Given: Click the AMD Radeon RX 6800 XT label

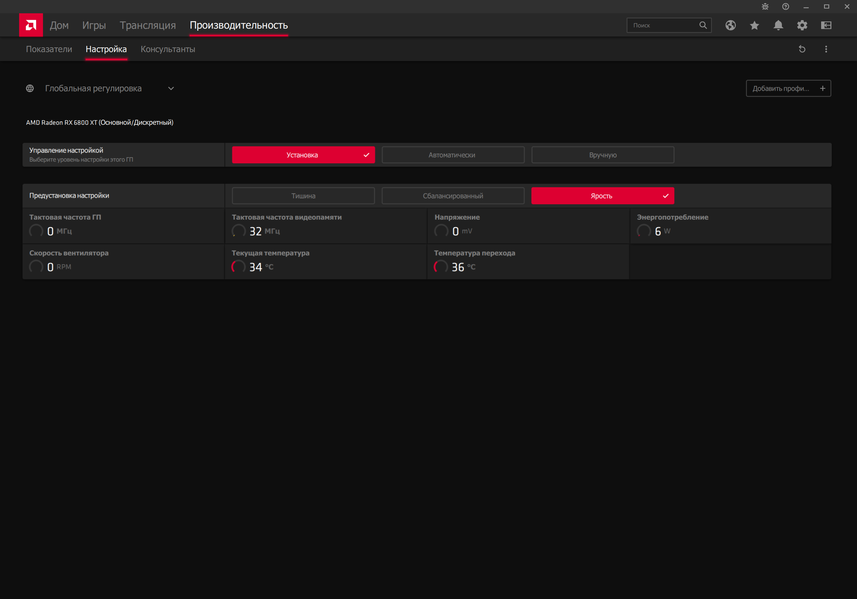Looking at the screenshot, I should (99, 122).
